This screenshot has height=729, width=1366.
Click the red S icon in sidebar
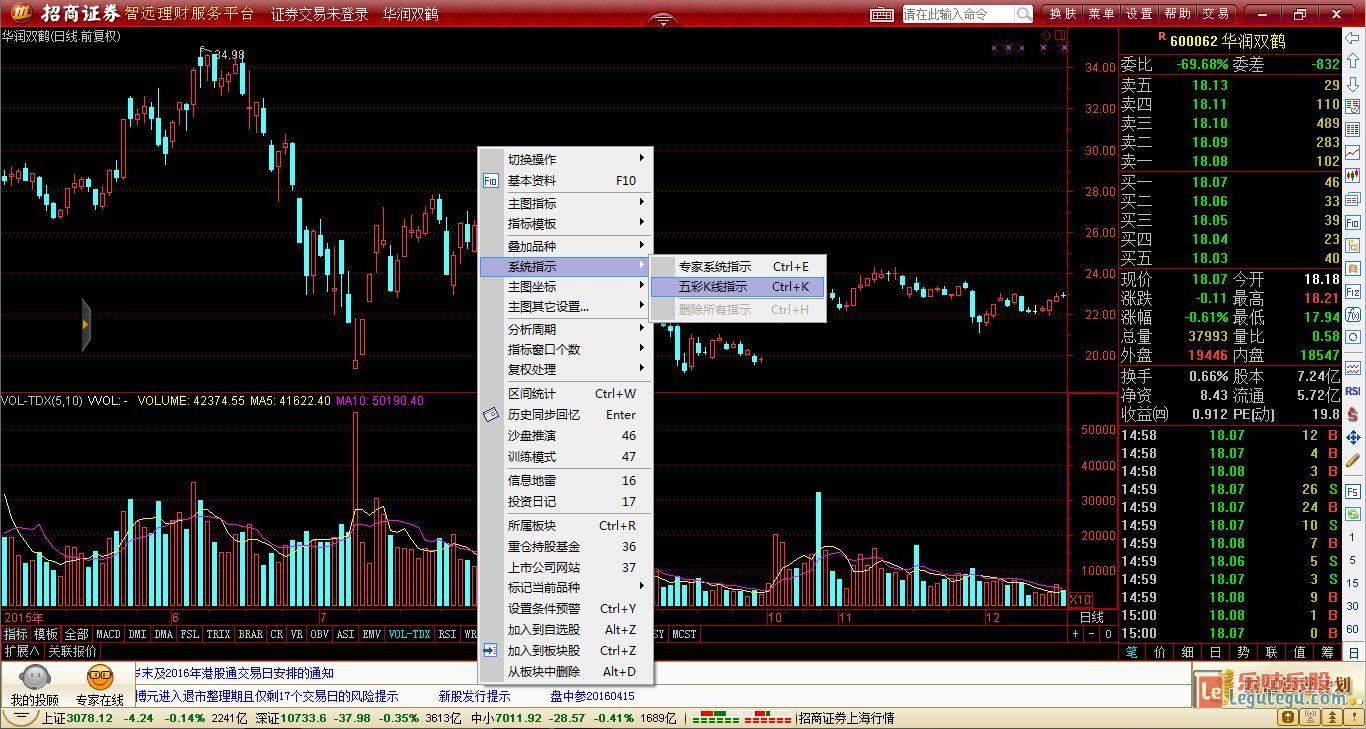click(1352, 414)
